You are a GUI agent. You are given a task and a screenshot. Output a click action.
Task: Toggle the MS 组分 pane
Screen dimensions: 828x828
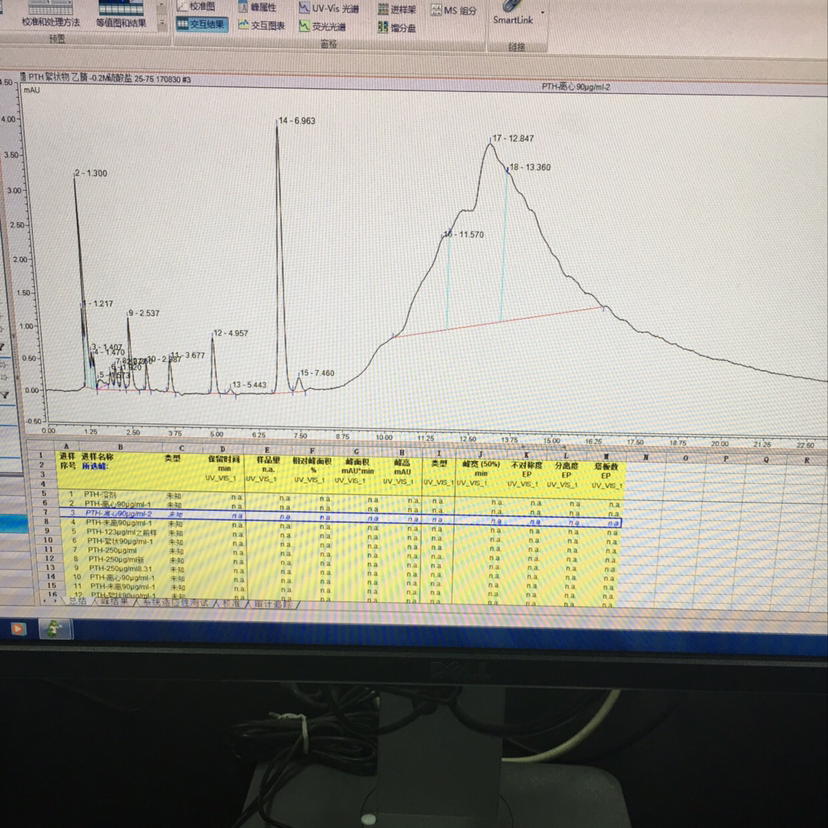click(454, 10)
